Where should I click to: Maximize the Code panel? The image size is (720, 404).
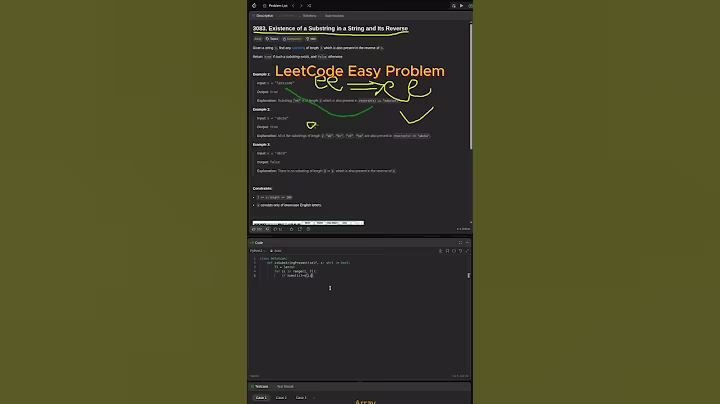(460, 242)
